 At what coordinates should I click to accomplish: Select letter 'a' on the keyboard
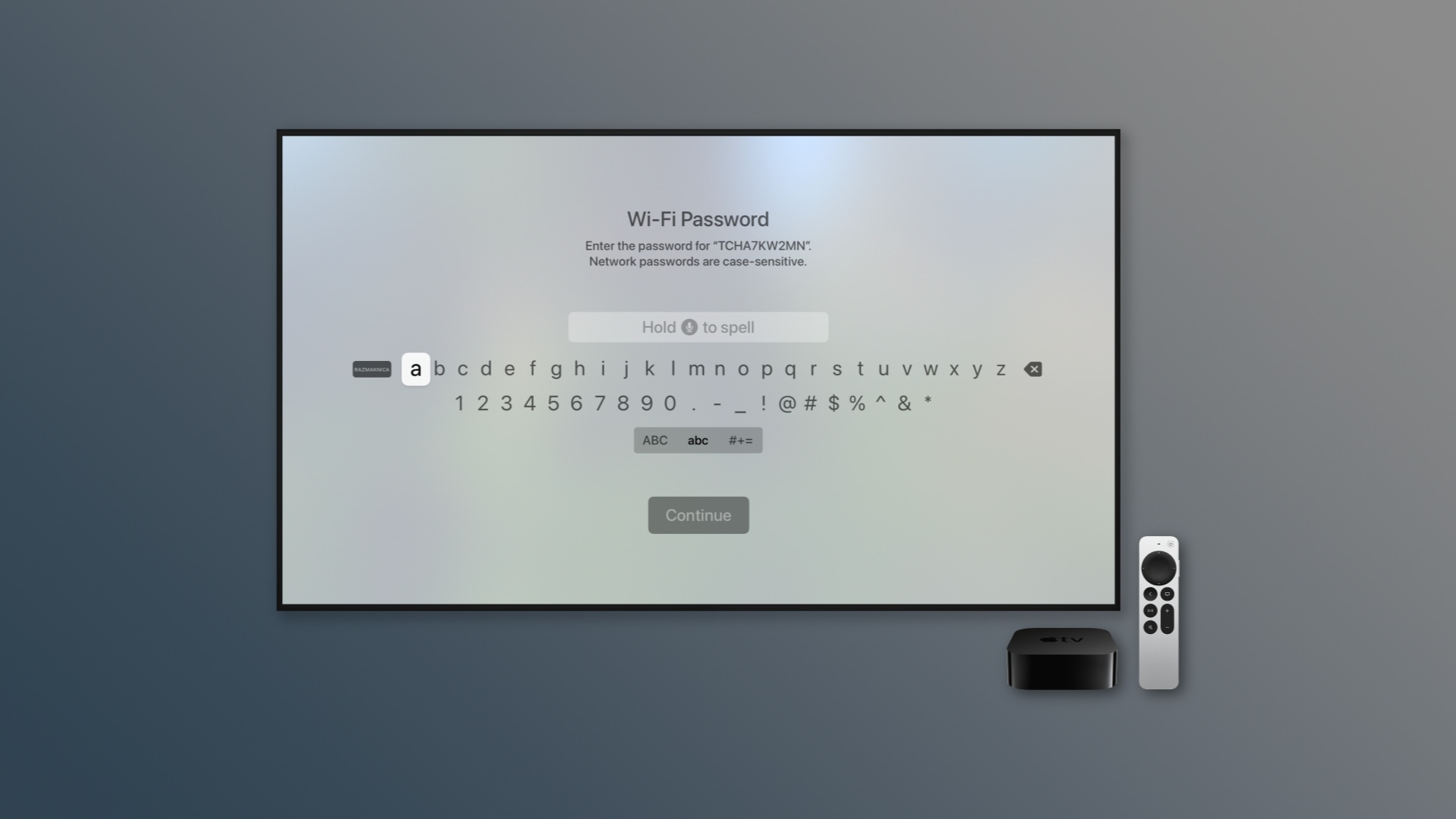415,369
